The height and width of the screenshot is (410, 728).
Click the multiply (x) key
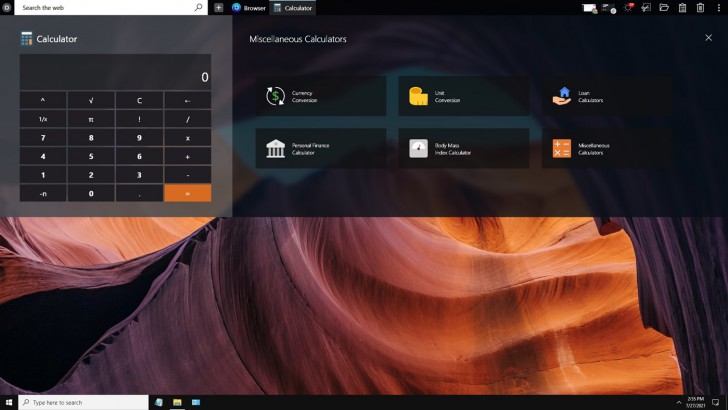click(x=188, y=137)
